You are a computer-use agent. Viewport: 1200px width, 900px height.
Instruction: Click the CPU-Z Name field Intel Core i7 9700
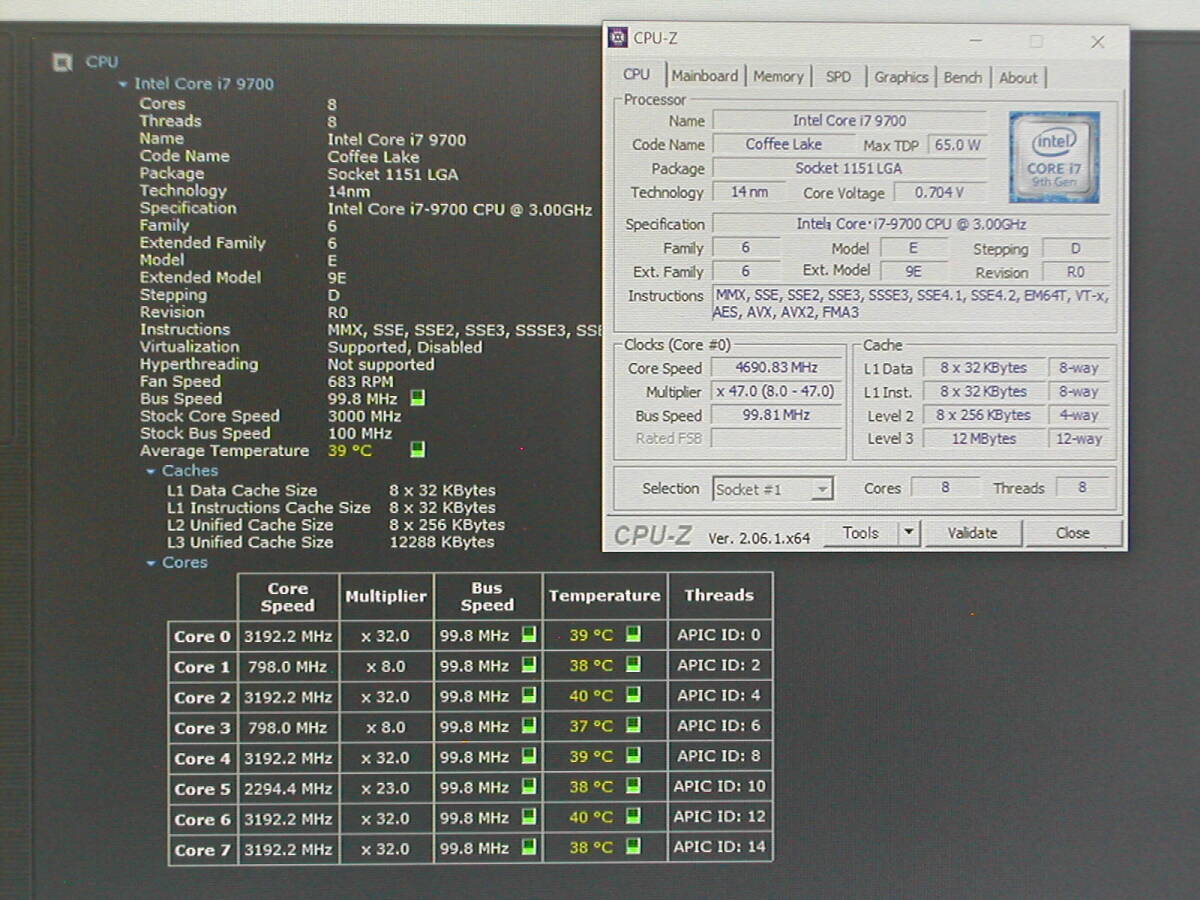[x=849, y=120]
